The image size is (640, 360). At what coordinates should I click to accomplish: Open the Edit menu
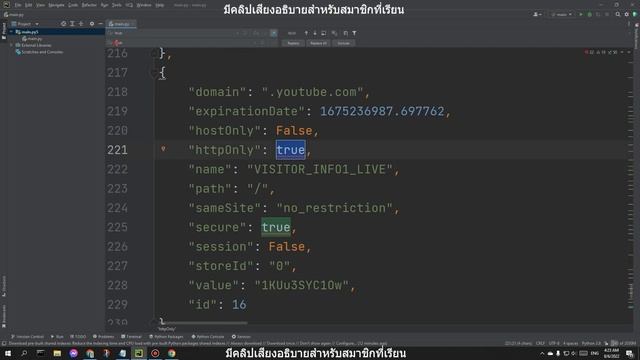[x=29, y=5]
